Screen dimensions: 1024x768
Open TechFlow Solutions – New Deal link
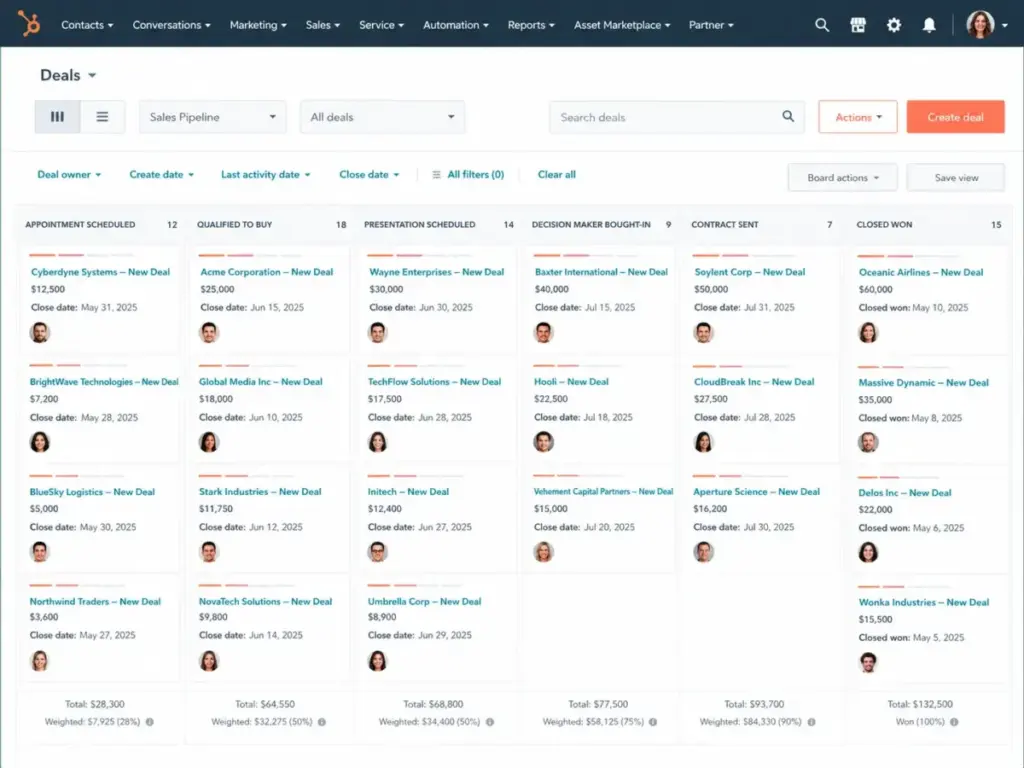[x=434, y=381]
